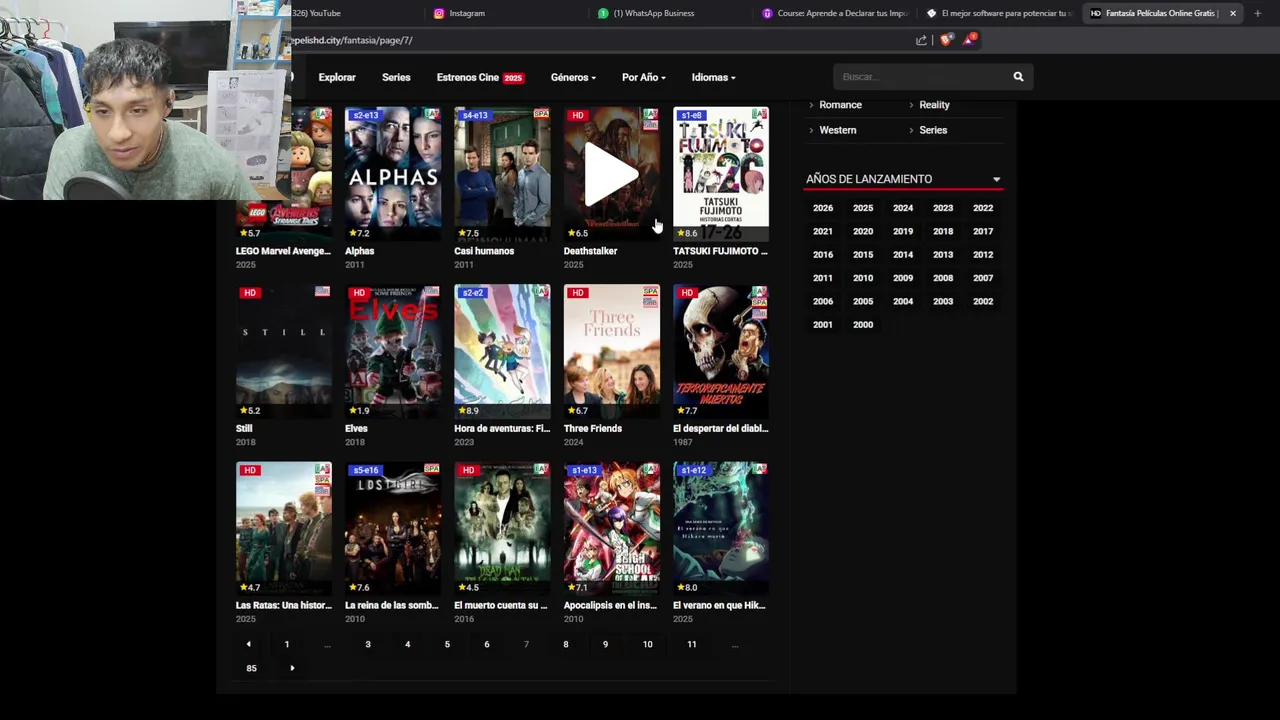Open El despertar del diablo poster
Image resolution: width=1280 pixels, height=720 pixels.
click(721, 351)
